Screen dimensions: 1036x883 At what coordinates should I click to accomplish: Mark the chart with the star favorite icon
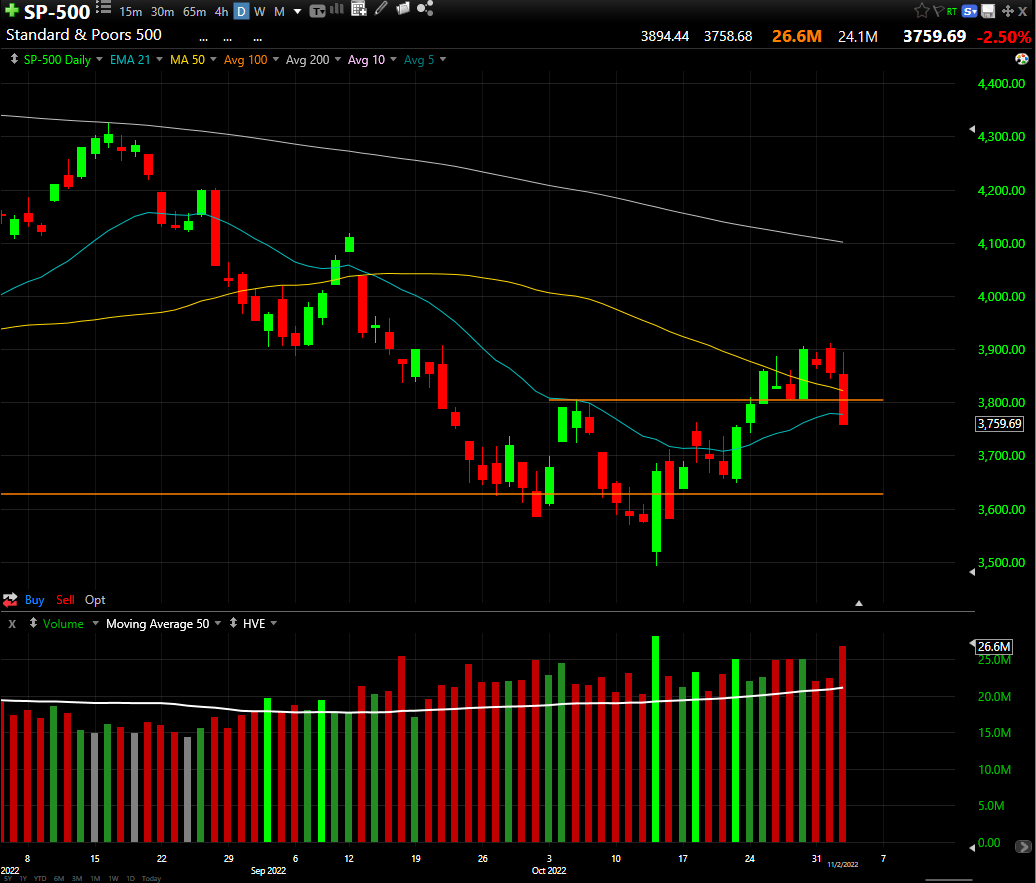click(x=921, y=11)
